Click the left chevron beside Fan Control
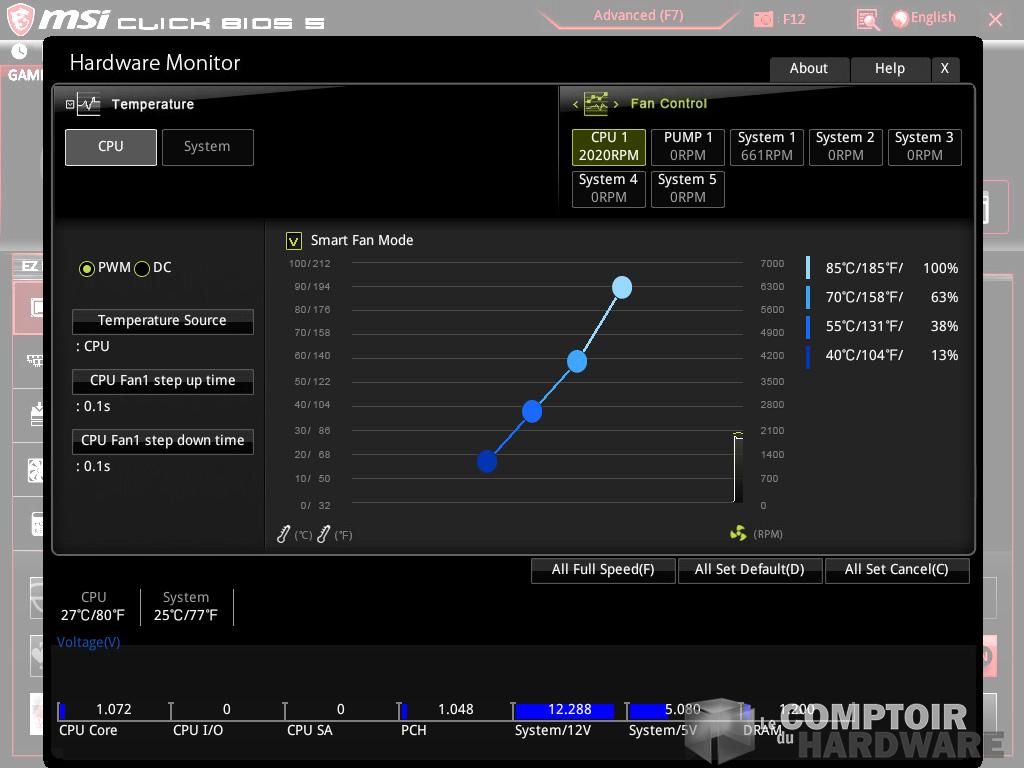This screenshot has width=1024, height=768. [575, 103]
